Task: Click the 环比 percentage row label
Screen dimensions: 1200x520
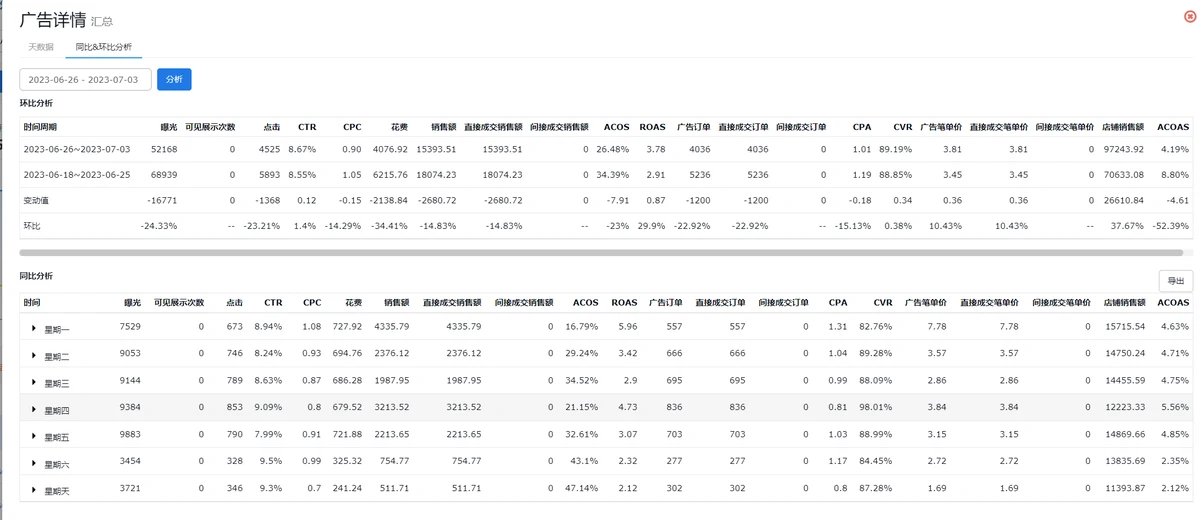Action: coord(33,226)
